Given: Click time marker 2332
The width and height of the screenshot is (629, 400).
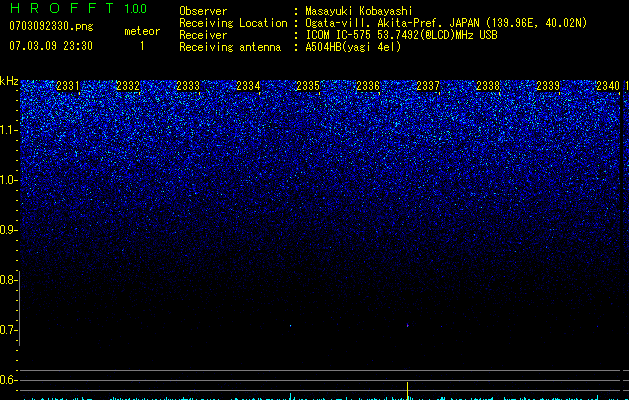Looking at the screenshot, I should pyautogui.click(x=128, y=86).
